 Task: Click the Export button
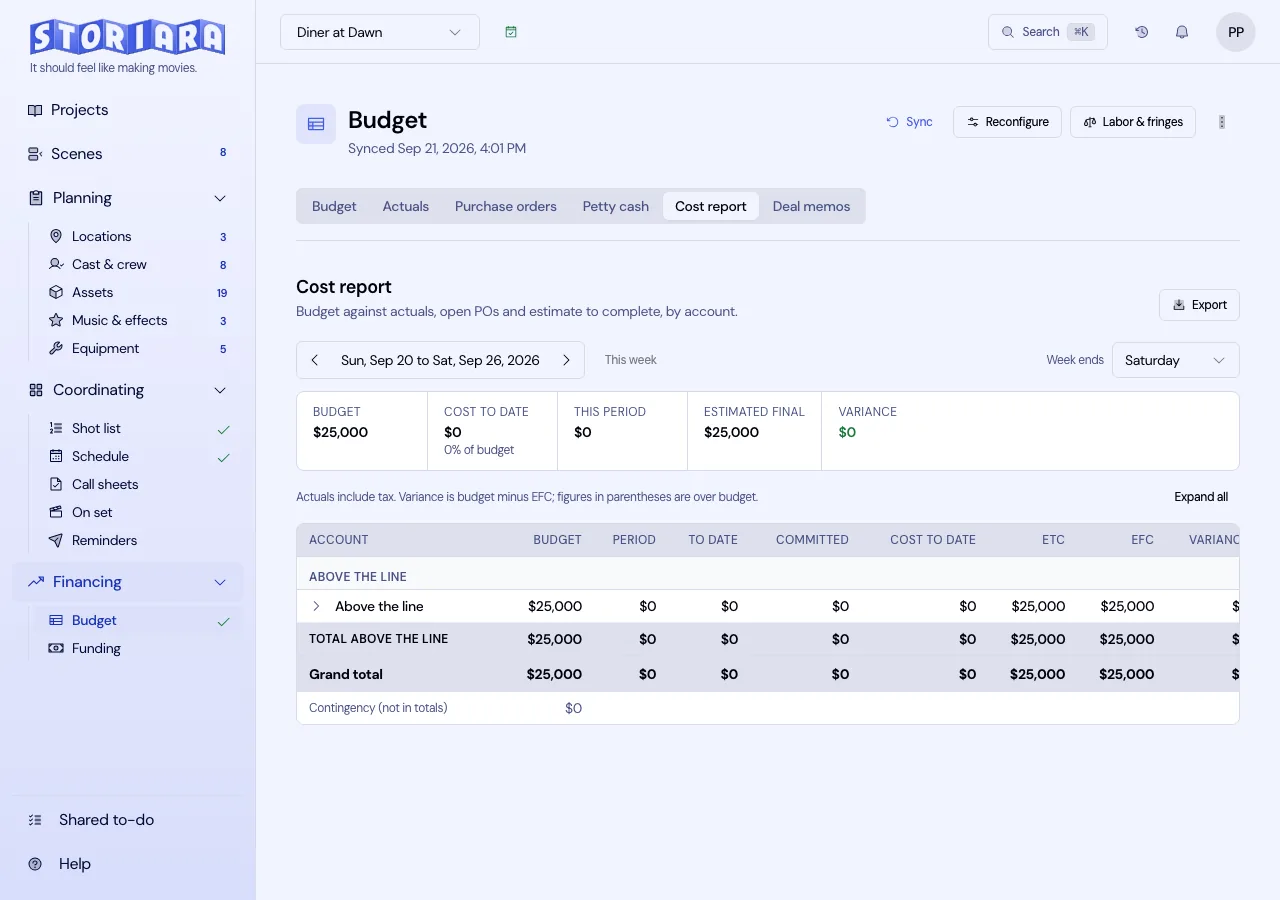coord(1199,305)
